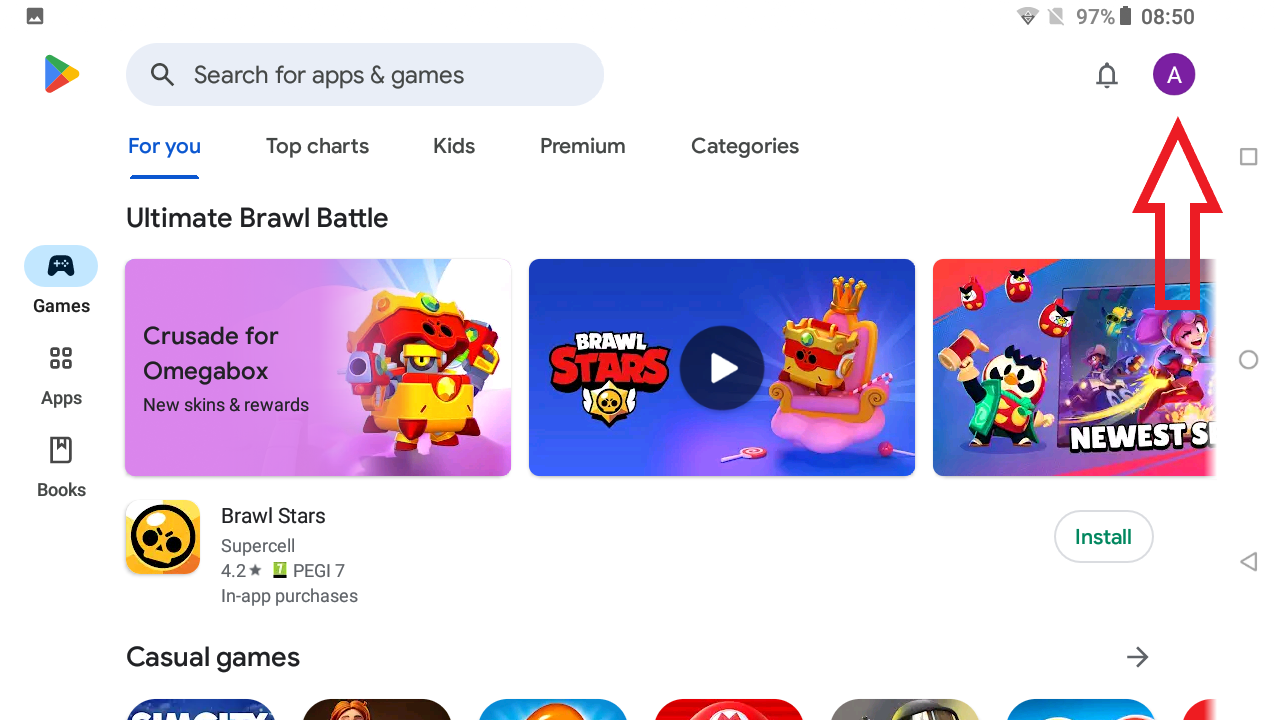
Task: Open the Books section icon
Action: [61, 450]
